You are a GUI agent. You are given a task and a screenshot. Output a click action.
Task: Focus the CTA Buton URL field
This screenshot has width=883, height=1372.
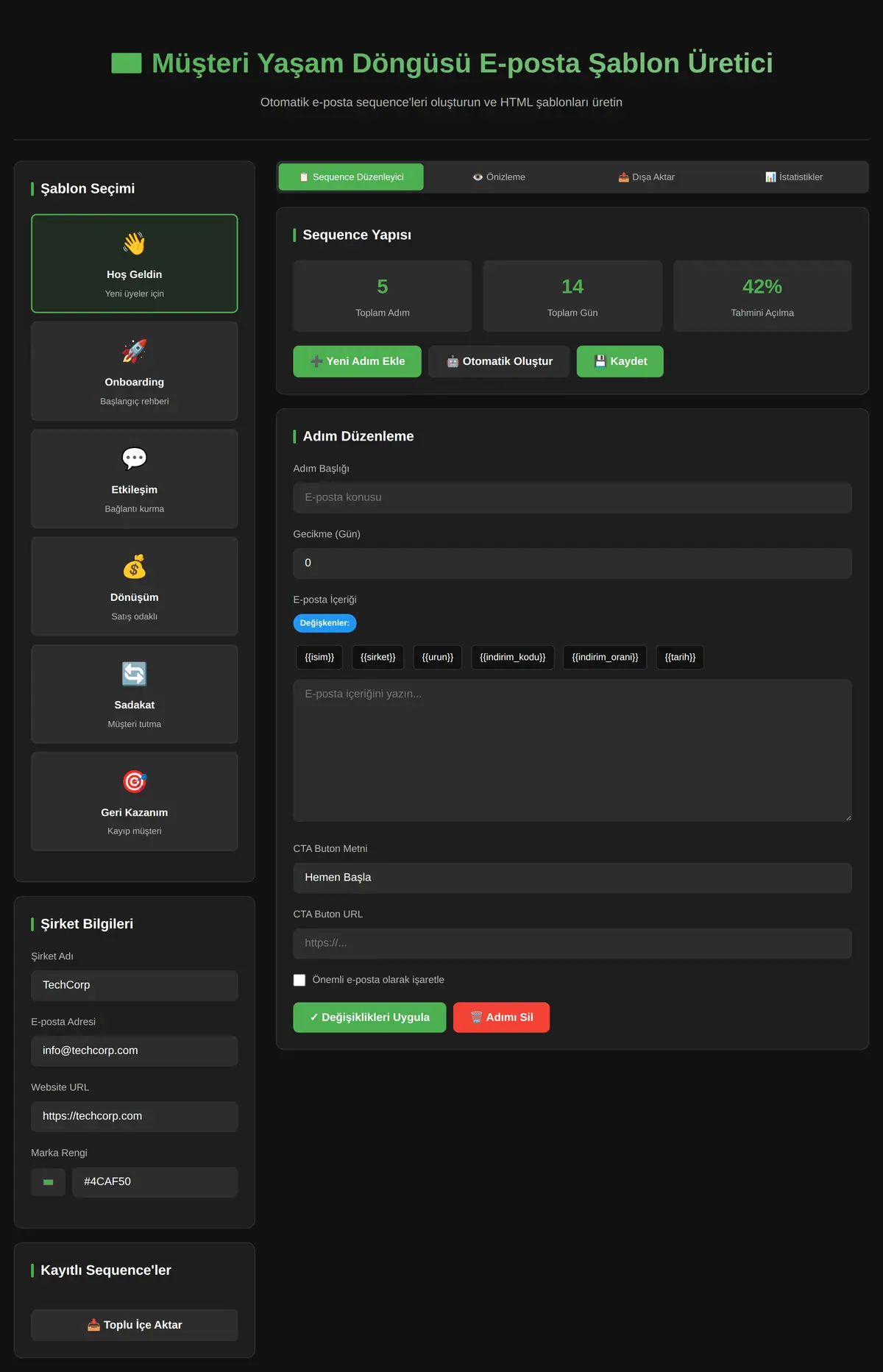pos(572,944)
